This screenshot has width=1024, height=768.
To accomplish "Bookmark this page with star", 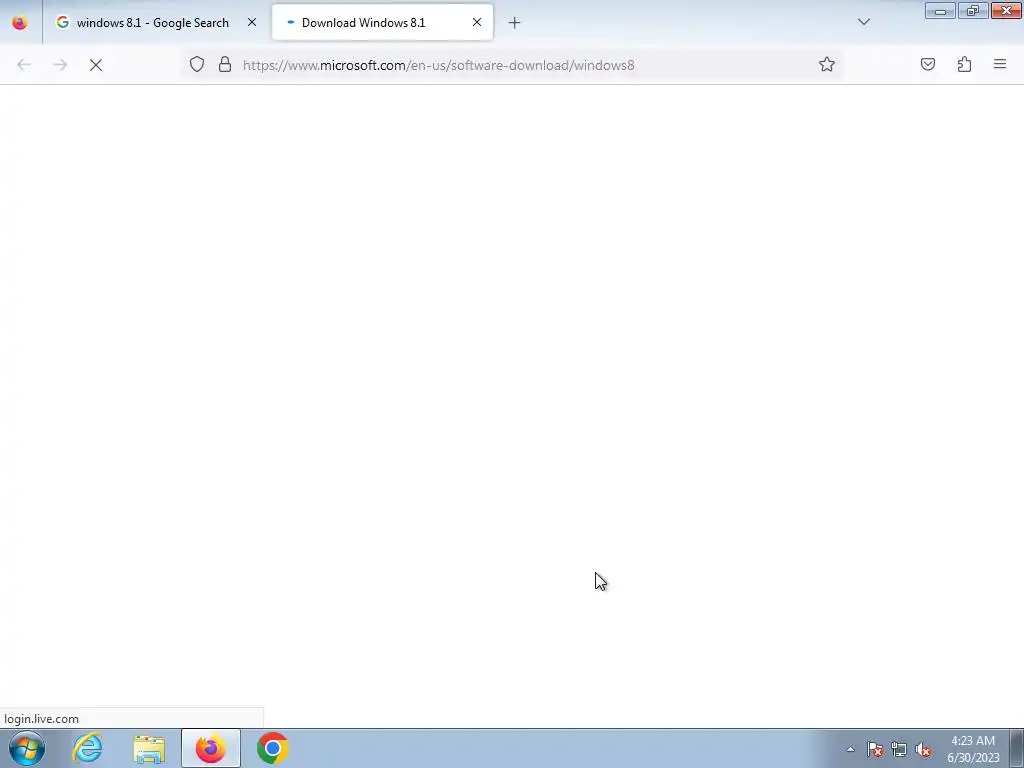I will click(827, 65).
